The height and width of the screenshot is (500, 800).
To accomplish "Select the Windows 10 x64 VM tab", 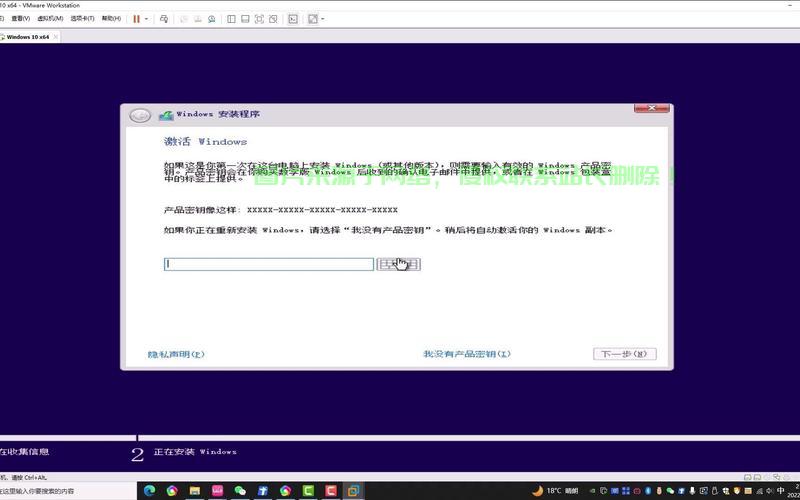I will [x=27, y=37].
